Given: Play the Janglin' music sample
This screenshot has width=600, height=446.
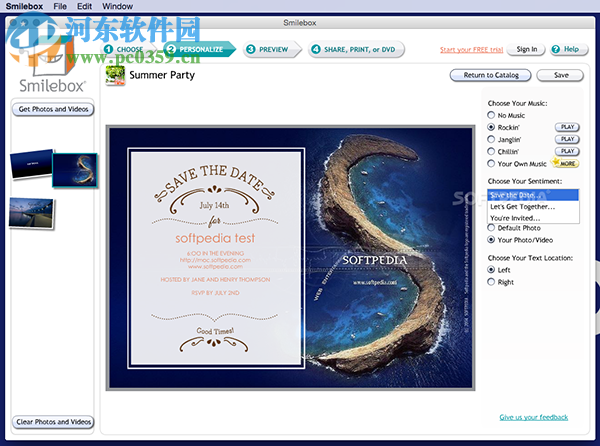Looking at the screenshot, I should coord(567,139).
